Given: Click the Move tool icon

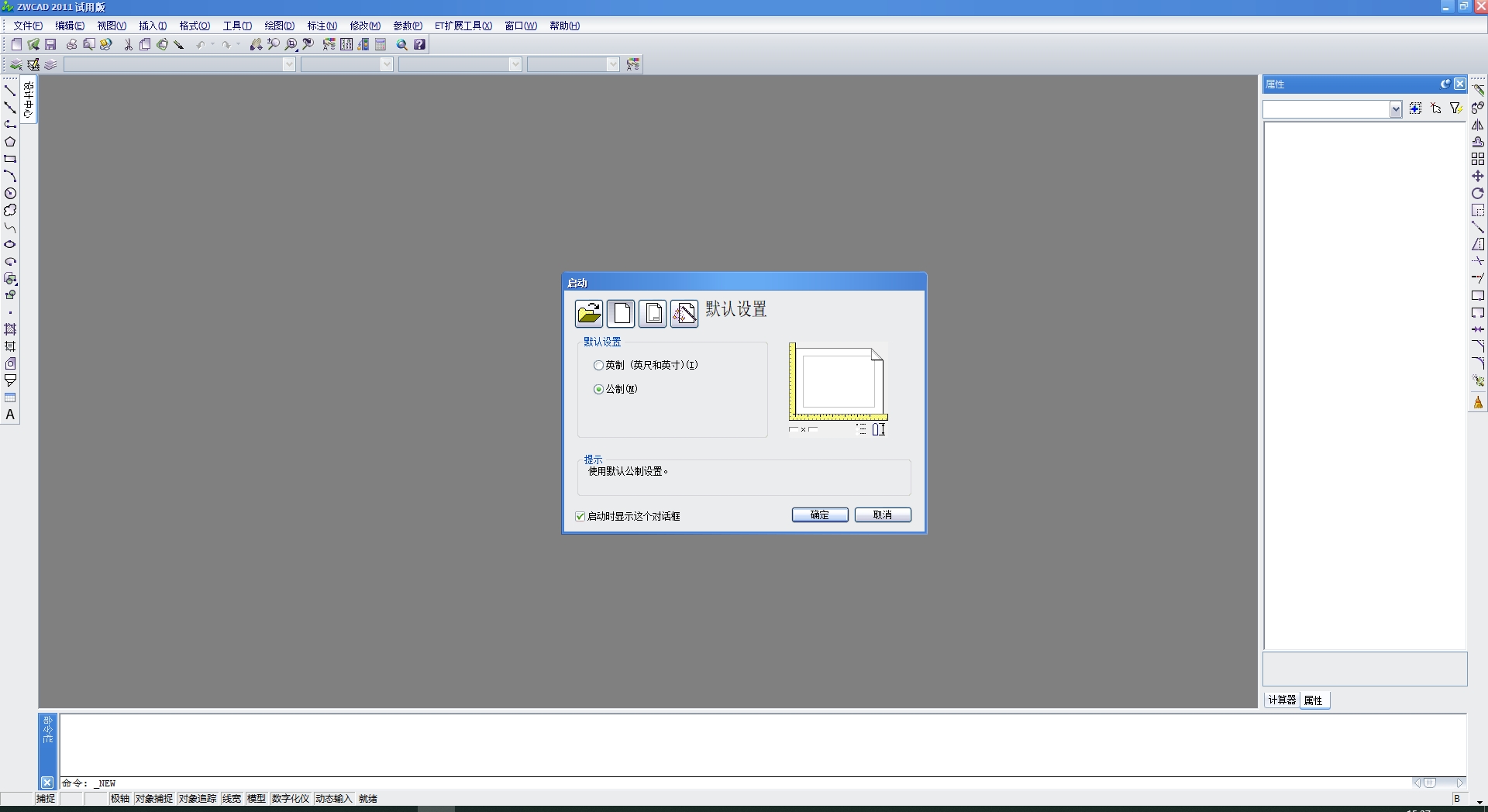Looking at the screenshot, I should [x=1478, y=176].
